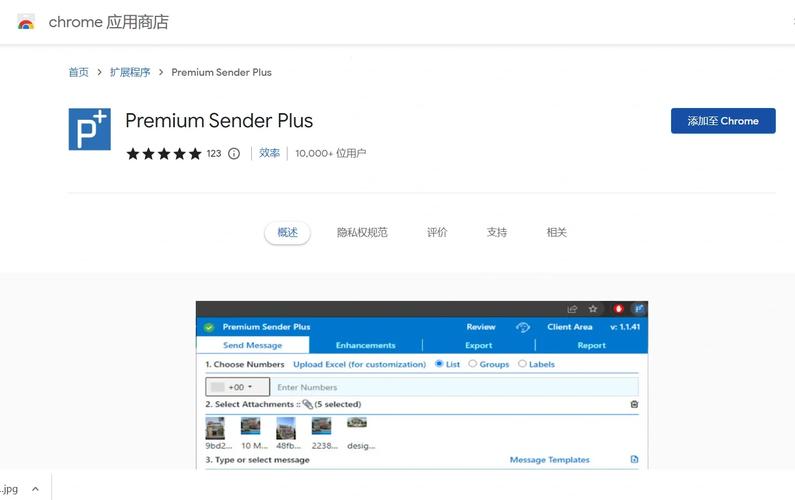Image resolution: width=795 pixels, height=500 pixels.
Task: Click the bookmark star icon in preview
Action: point(593,309)
